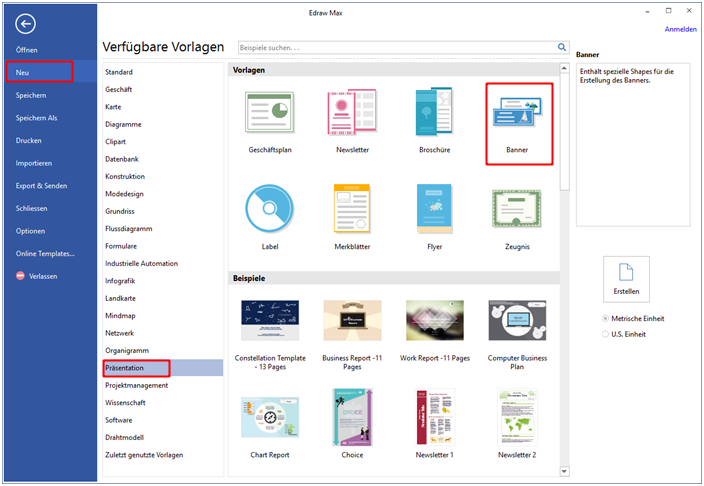The height and width of the screenshot is (486, 704).
Task: Select U.S. Einheit radio button
Action: point(605,334)
